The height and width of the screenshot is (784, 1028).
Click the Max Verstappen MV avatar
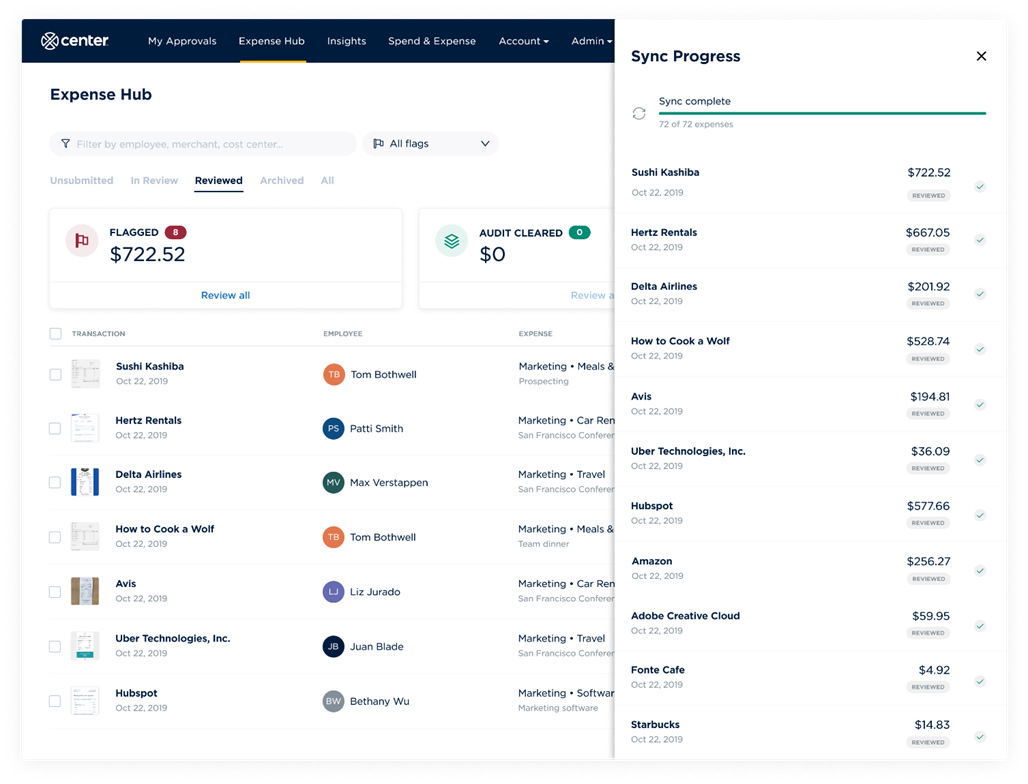(x=334, y=482)
